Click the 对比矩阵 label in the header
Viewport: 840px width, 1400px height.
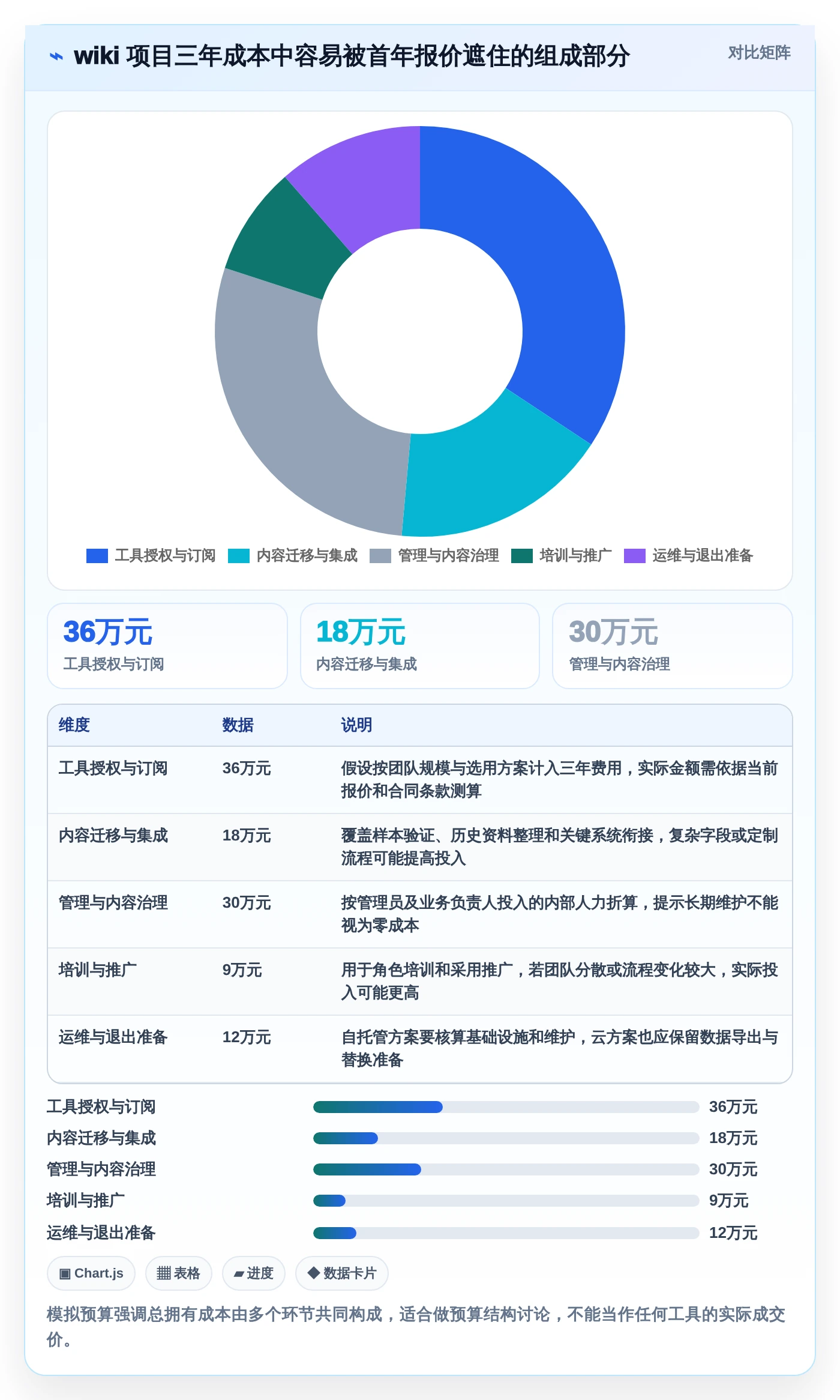(759, 53)
